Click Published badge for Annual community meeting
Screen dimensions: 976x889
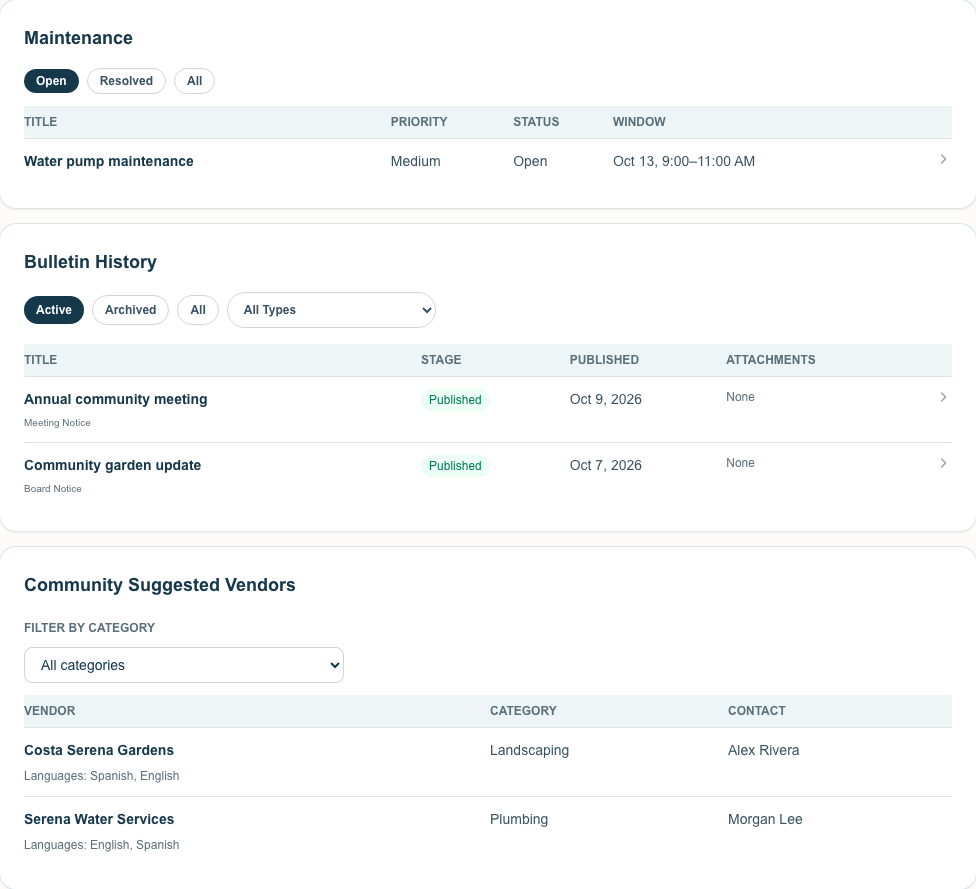(455, 400)
